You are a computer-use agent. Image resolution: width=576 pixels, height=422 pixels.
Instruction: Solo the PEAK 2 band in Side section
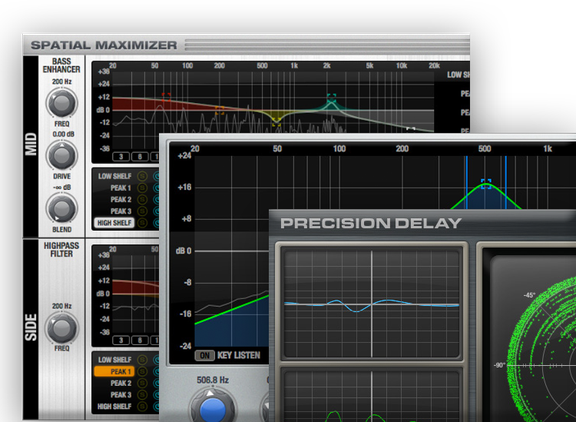click(142, 383)
